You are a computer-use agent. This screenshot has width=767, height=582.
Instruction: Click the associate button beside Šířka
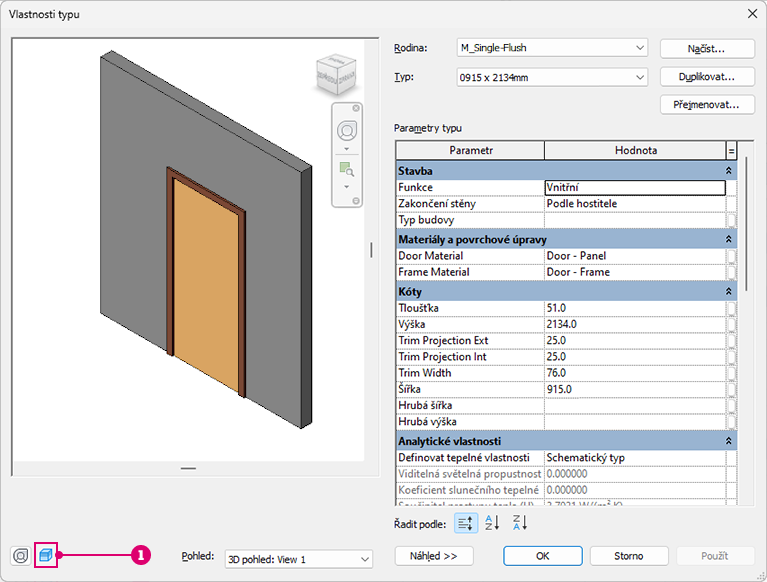click(x=731, y=389)
